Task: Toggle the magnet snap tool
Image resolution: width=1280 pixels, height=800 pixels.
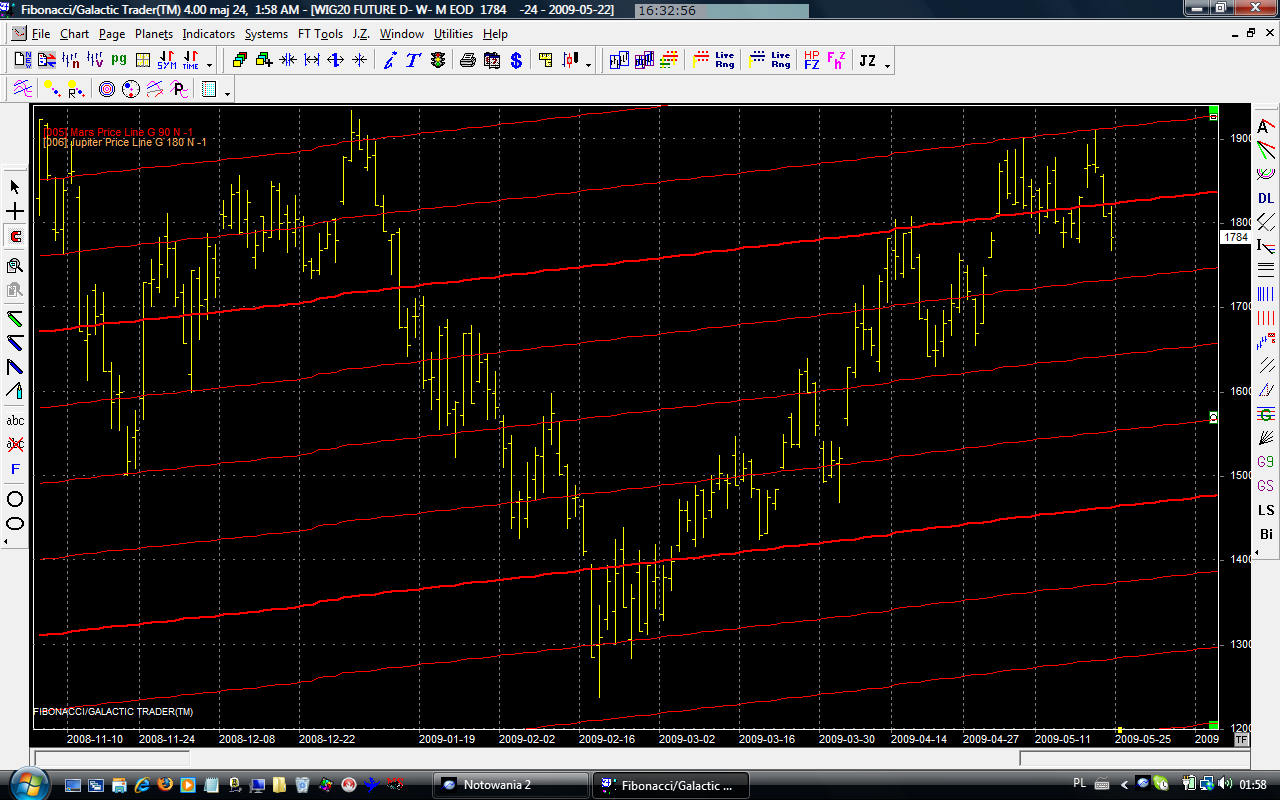Action: point(15,237)
